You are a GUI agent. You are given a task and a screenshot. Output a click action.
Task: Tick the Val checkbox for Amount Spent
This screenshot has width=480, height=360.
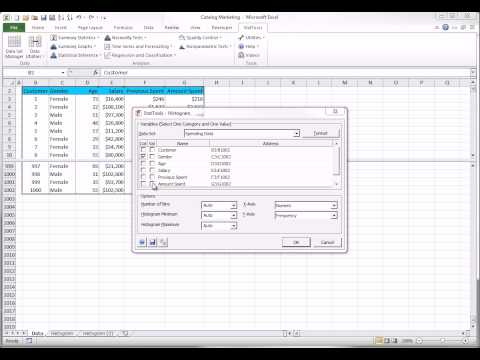152,184
